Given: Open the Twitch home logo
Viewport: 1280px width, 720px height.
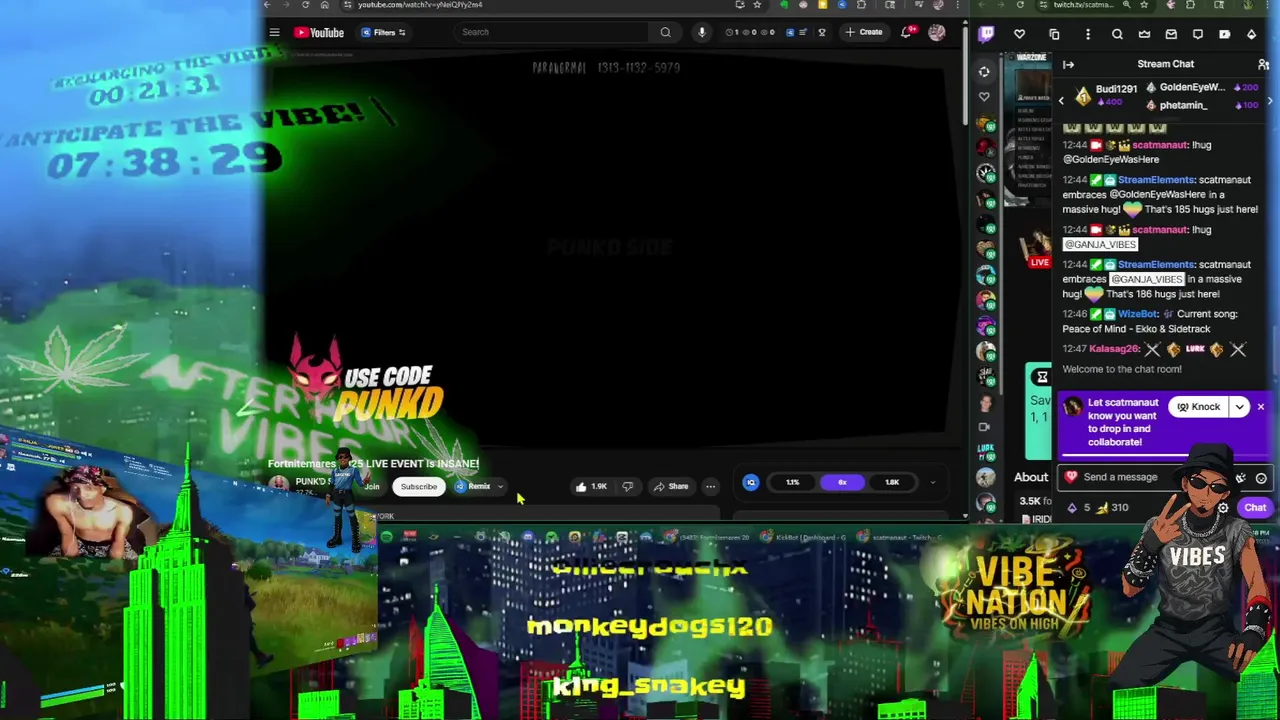Looking at the screenshot, I should click(987, 34).
